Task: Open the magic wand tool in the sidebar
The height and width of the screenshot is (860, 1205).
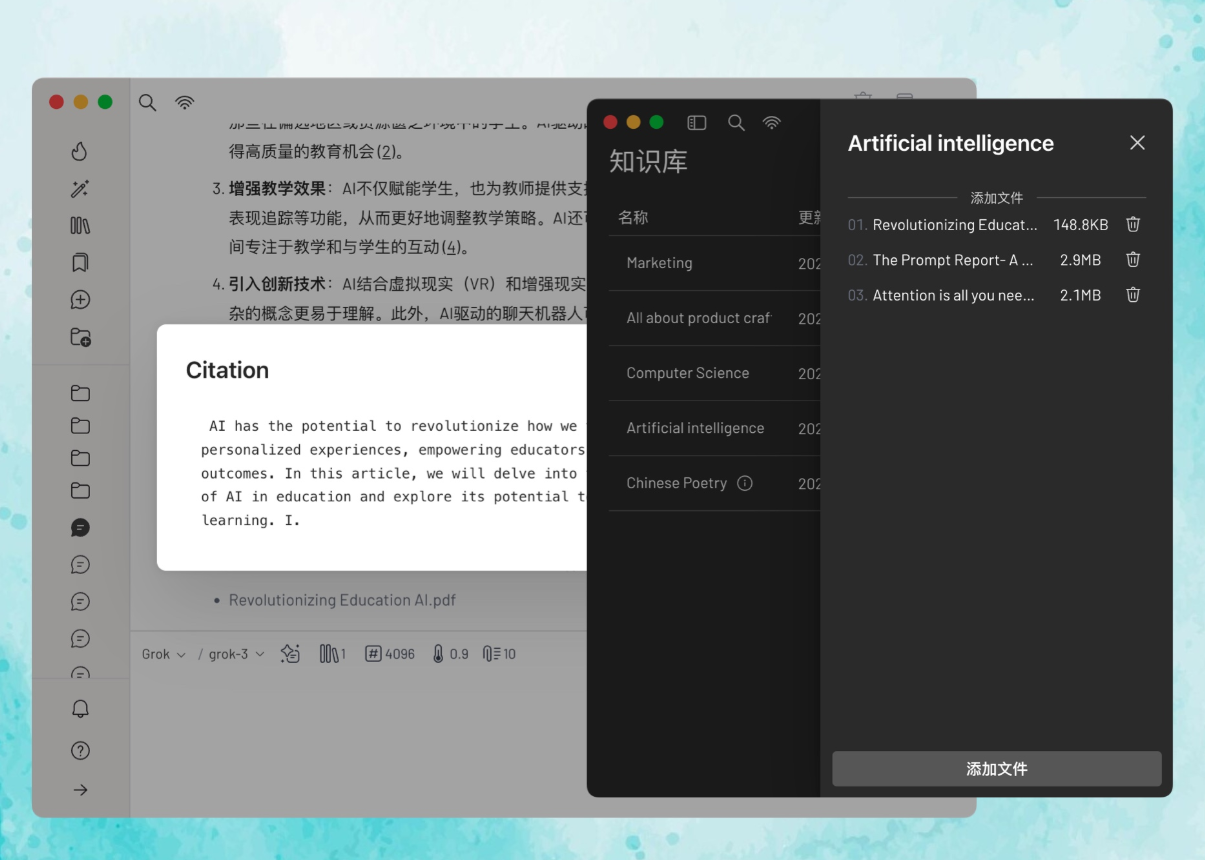Action: (80, 189)
